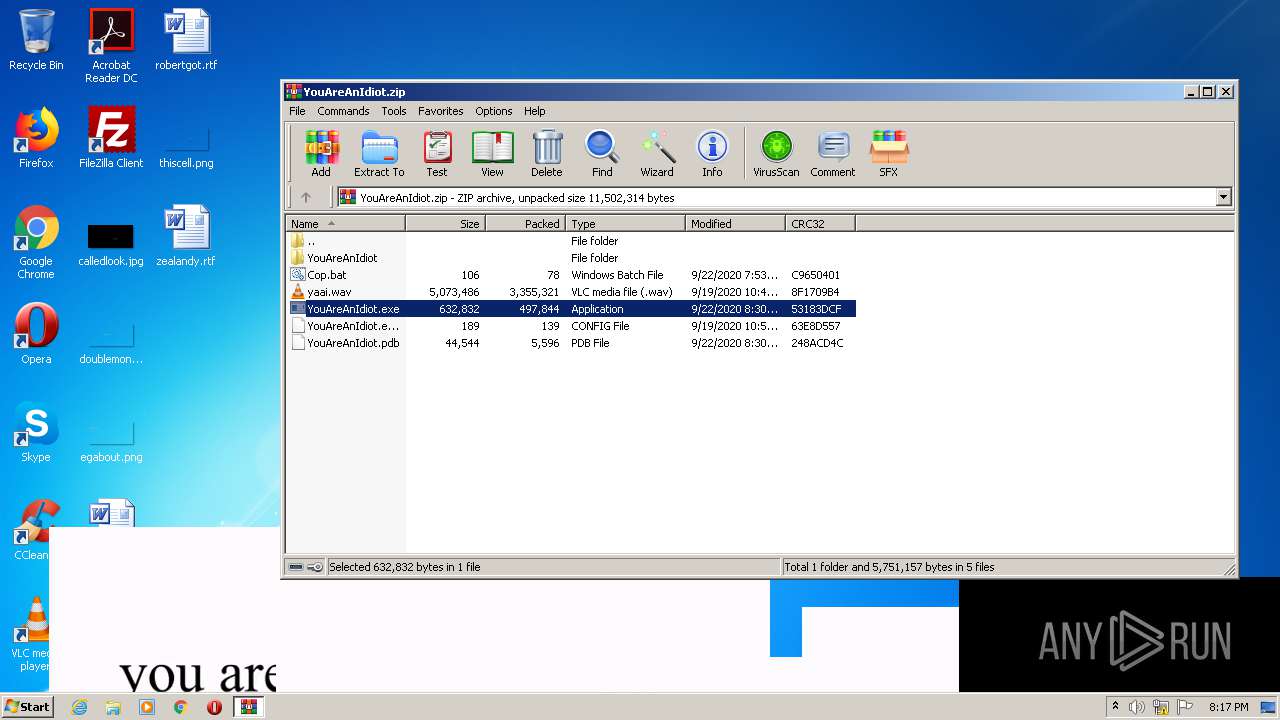Show hidden tray icons arrow

coord(1116,707)
